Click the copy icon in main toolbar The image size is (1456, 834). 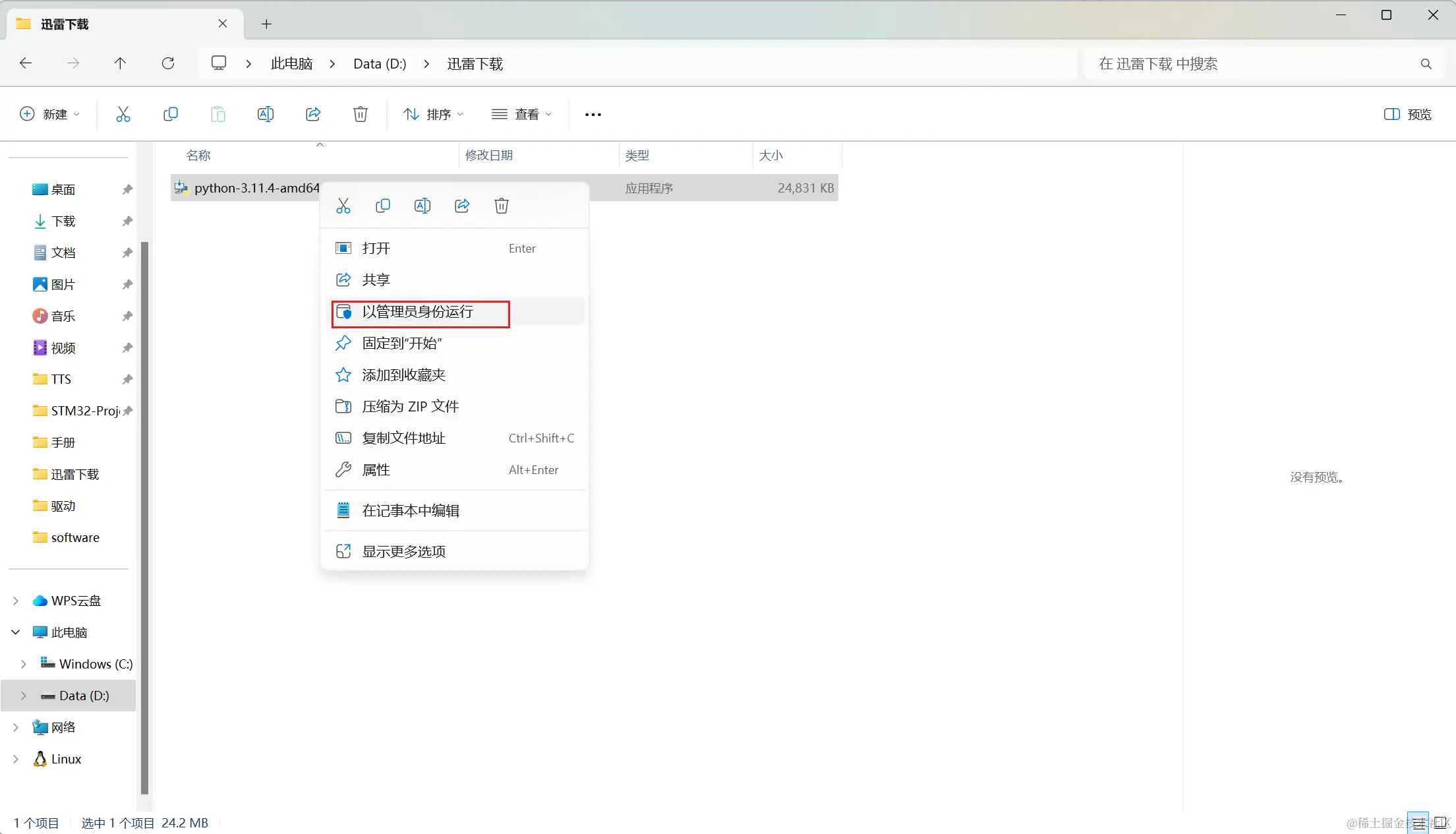point(170,114)
